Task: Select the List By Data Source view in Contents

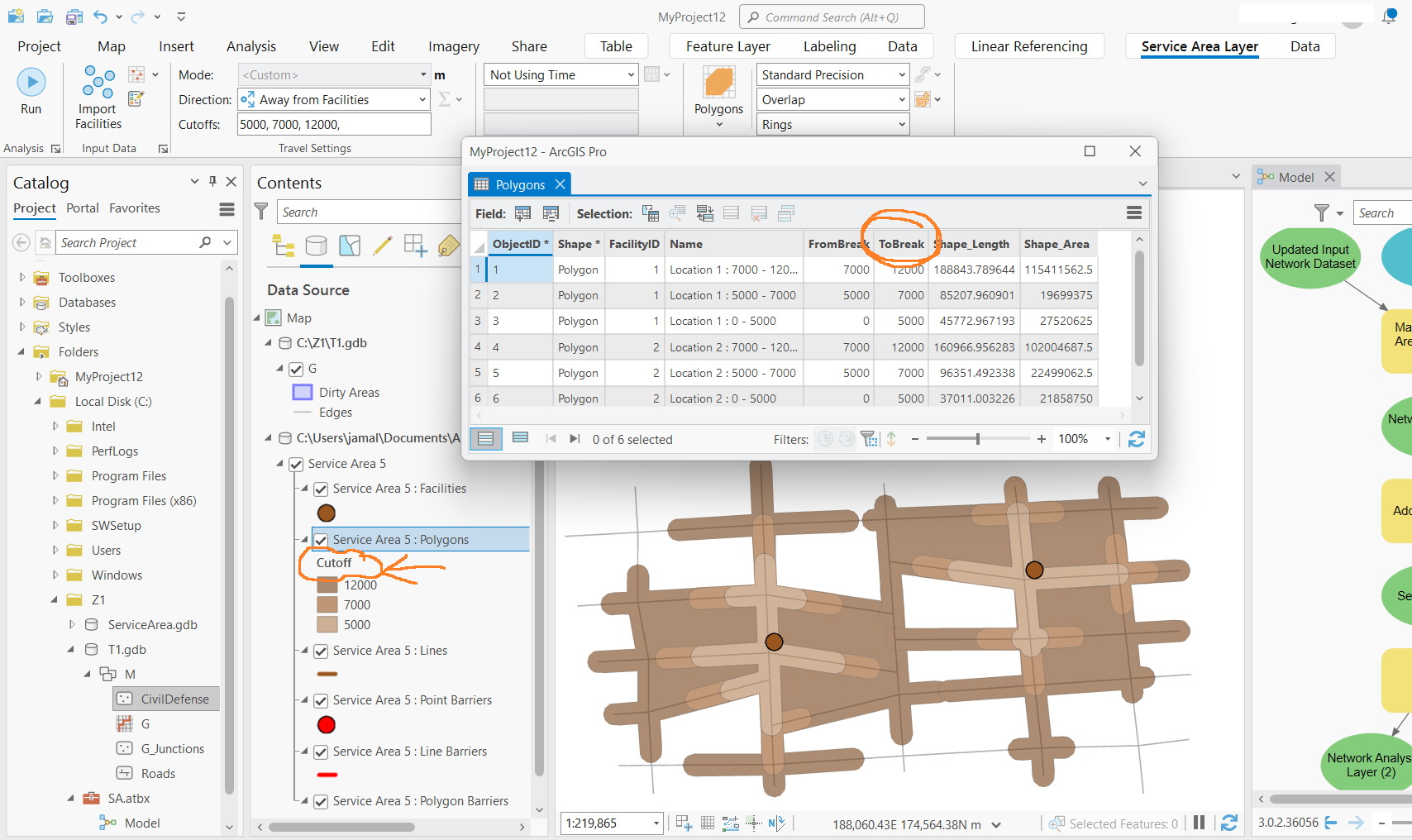Action: click(x=316, y=245)
